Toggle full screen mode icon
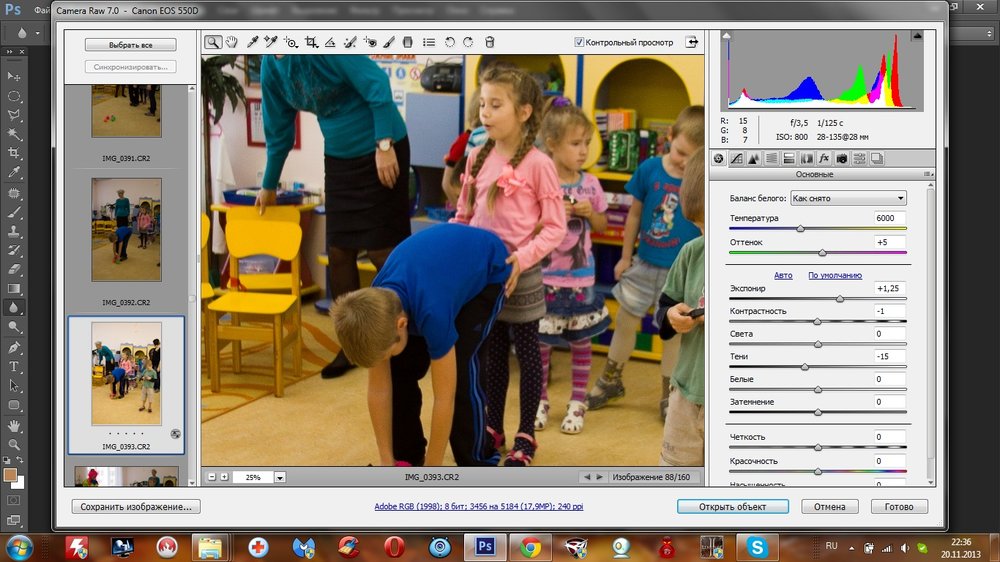Screen dimensions: 1000x562 coord(691,42)
